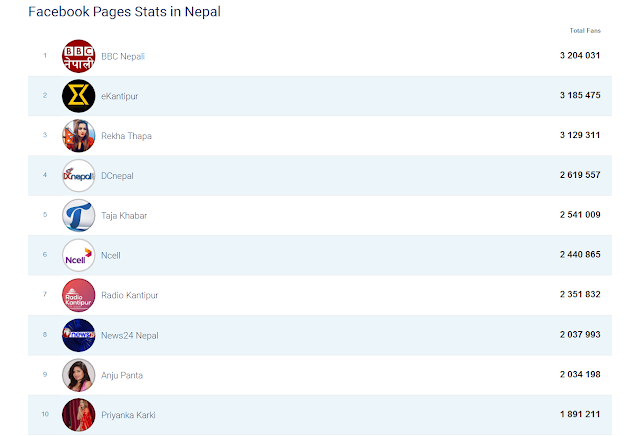Viewport: 640px width, 436px height.
Task: Click rank number 1 beside BBC Nepali
Action: pyautogui.click(x=45, y=56)
